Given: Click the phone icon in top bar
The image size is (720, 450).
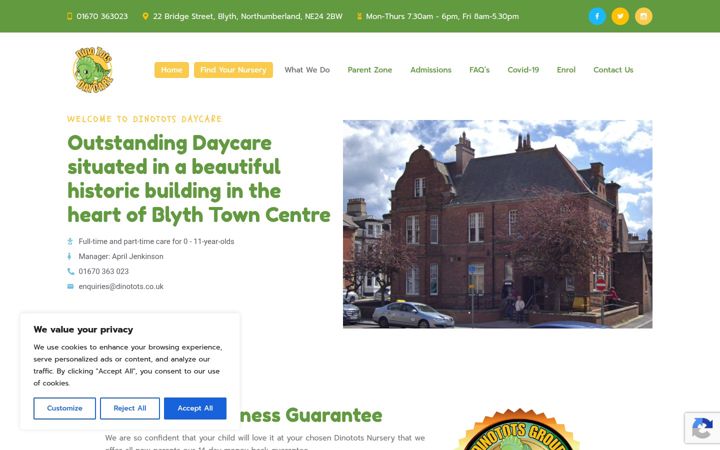Looking at the screenshot, I should (x=69, y=16).
